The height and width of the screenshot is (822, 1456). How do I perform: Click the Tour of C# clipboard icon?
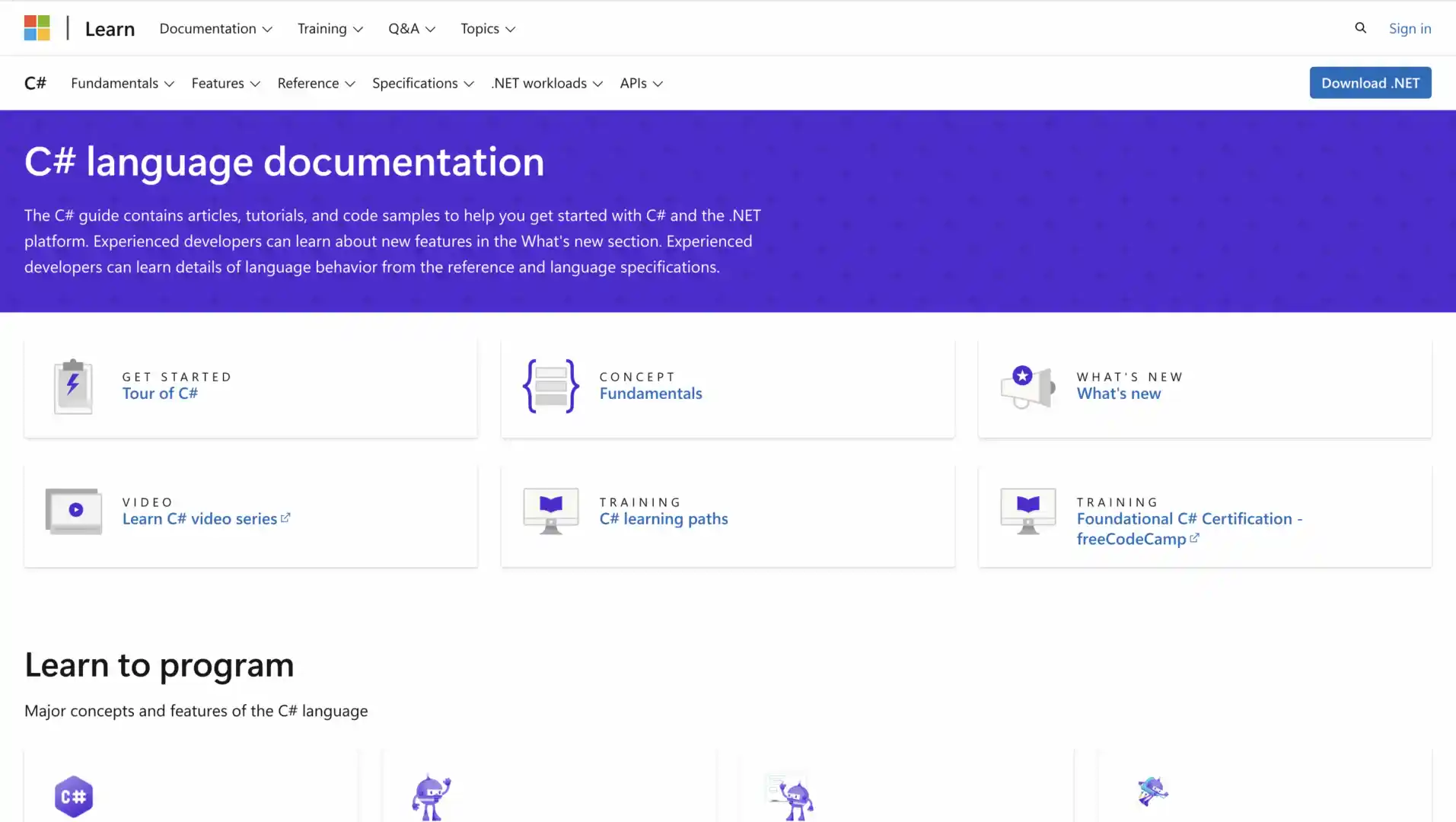coord(73,387)
